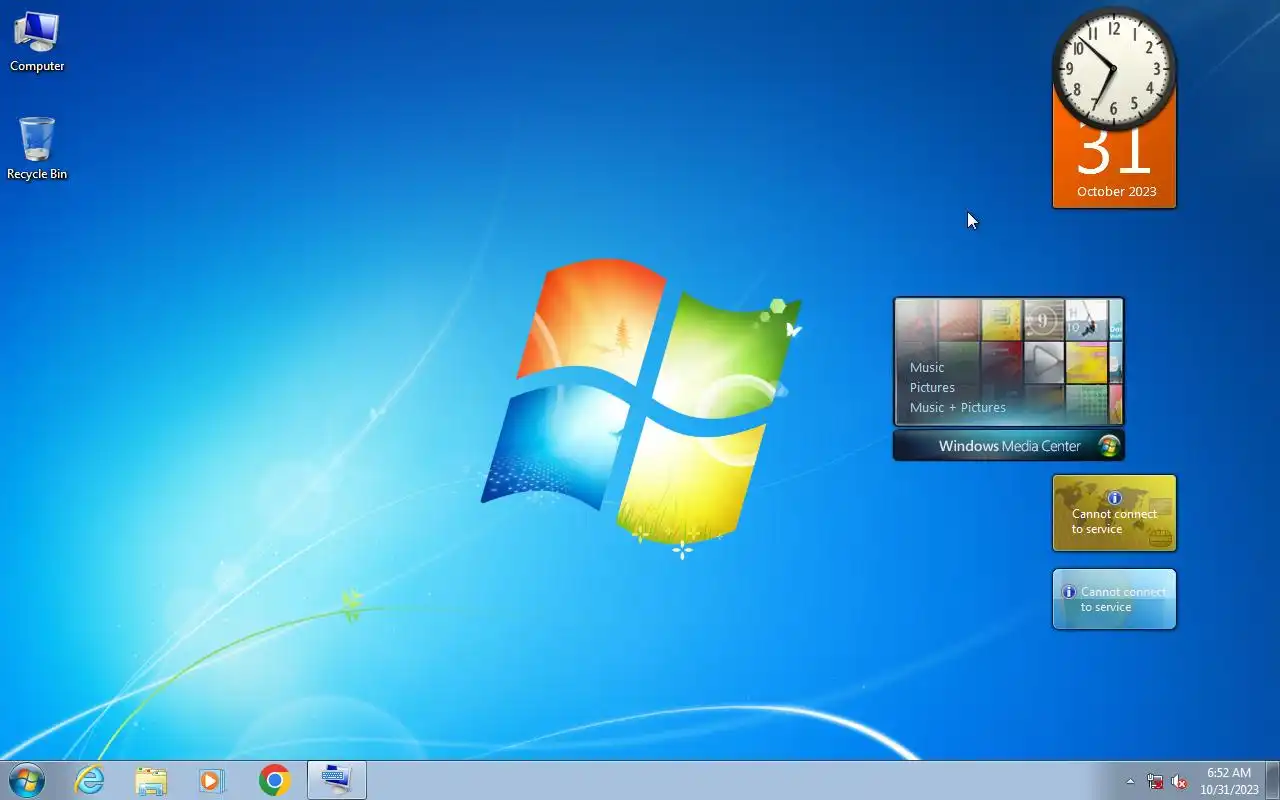The image size is (1280, 800).
Task: Click the Show desktop button
Action: tap(1272, 780)
